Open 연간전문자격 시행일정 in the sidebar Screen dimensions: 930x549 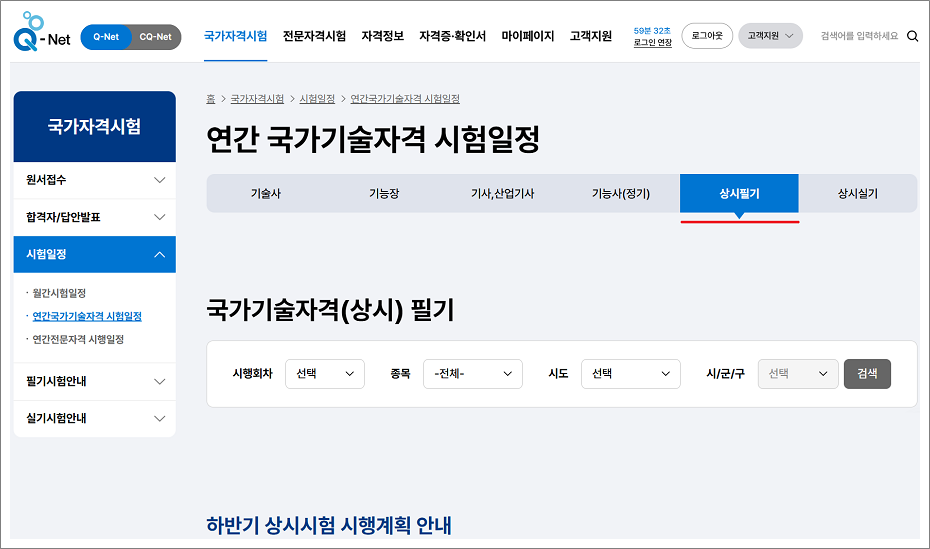[x=78, y=340]
